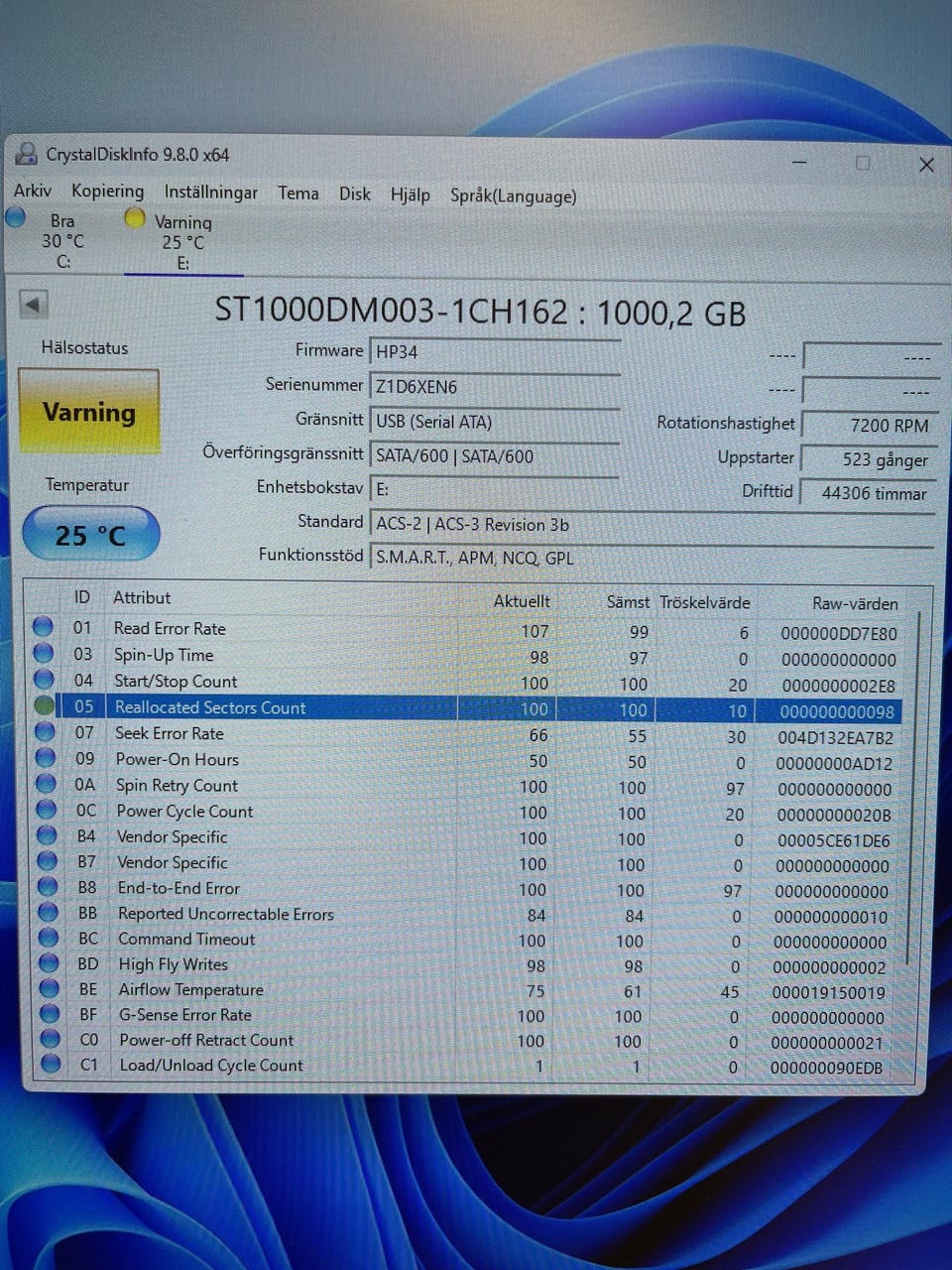The width and height of the screenshot is (952, 1270).
Task: Open the Kopiering menu
Action: coord(107,190)
